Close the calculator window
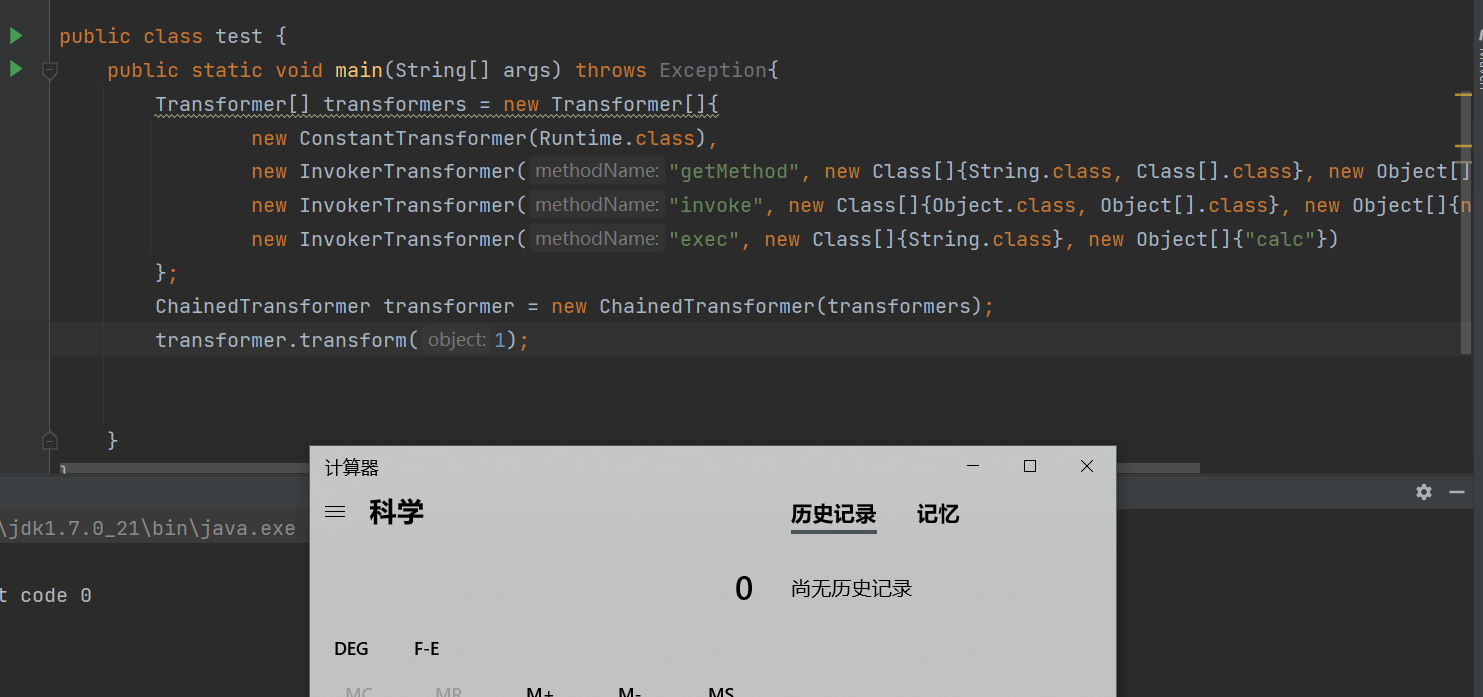Screen dimensions: 1483x697 point(1087,466)
